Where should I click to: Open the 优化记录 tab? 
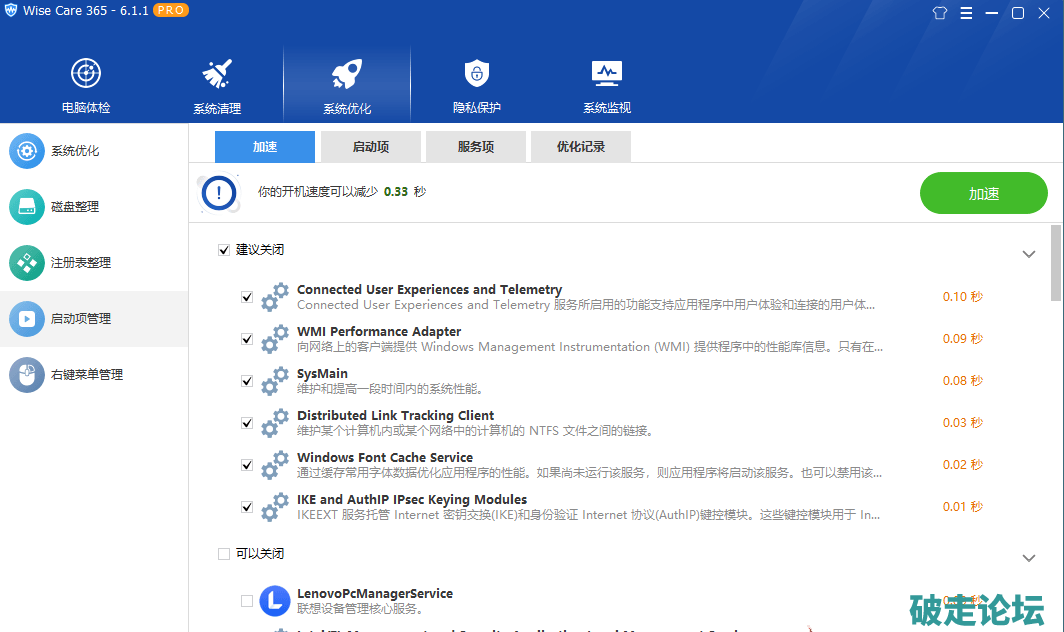point(581,147)
